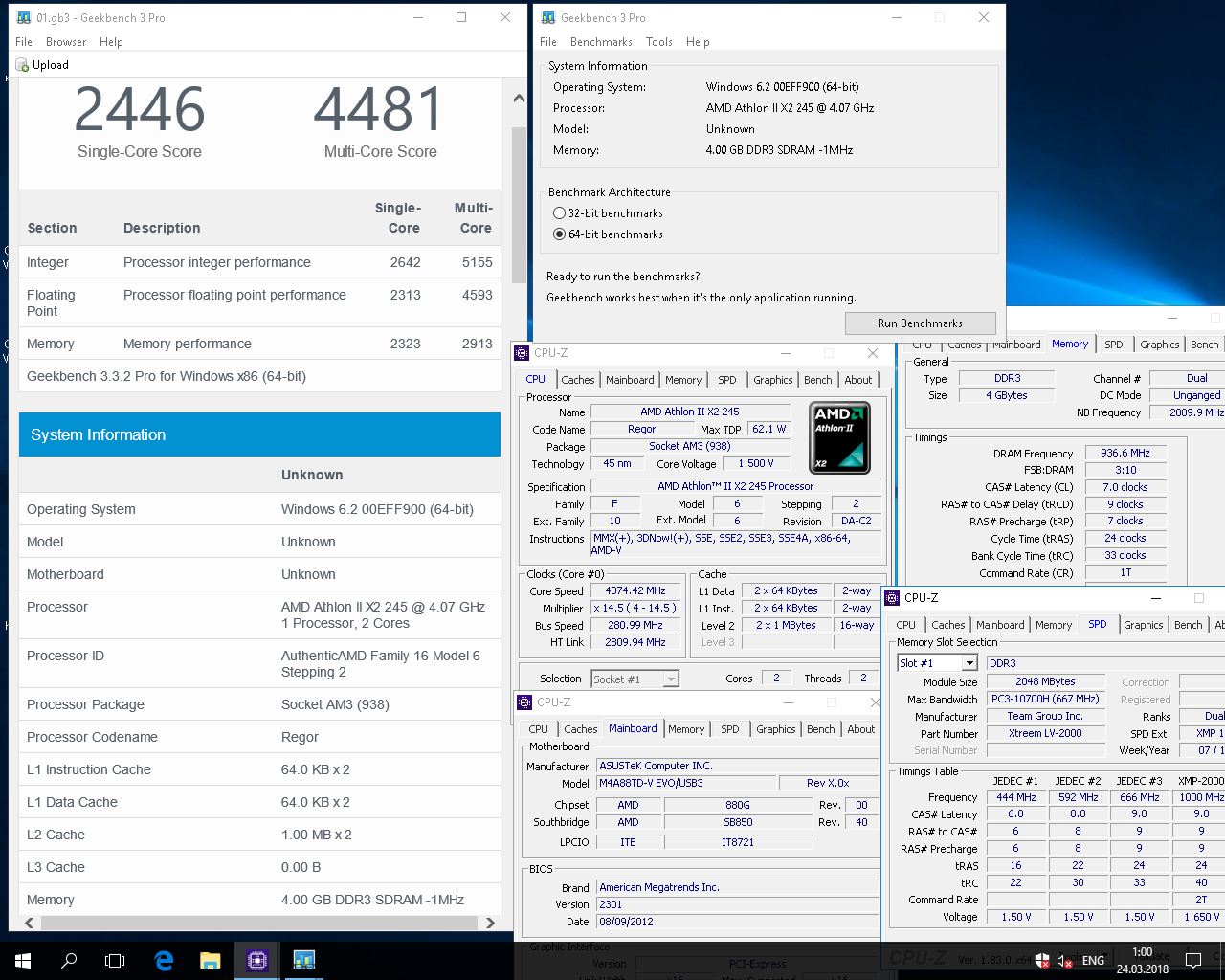Click the Upload icon in the Geekbench results window
This screenshot has height=980, width=1225.
click(x=22, y=65)
